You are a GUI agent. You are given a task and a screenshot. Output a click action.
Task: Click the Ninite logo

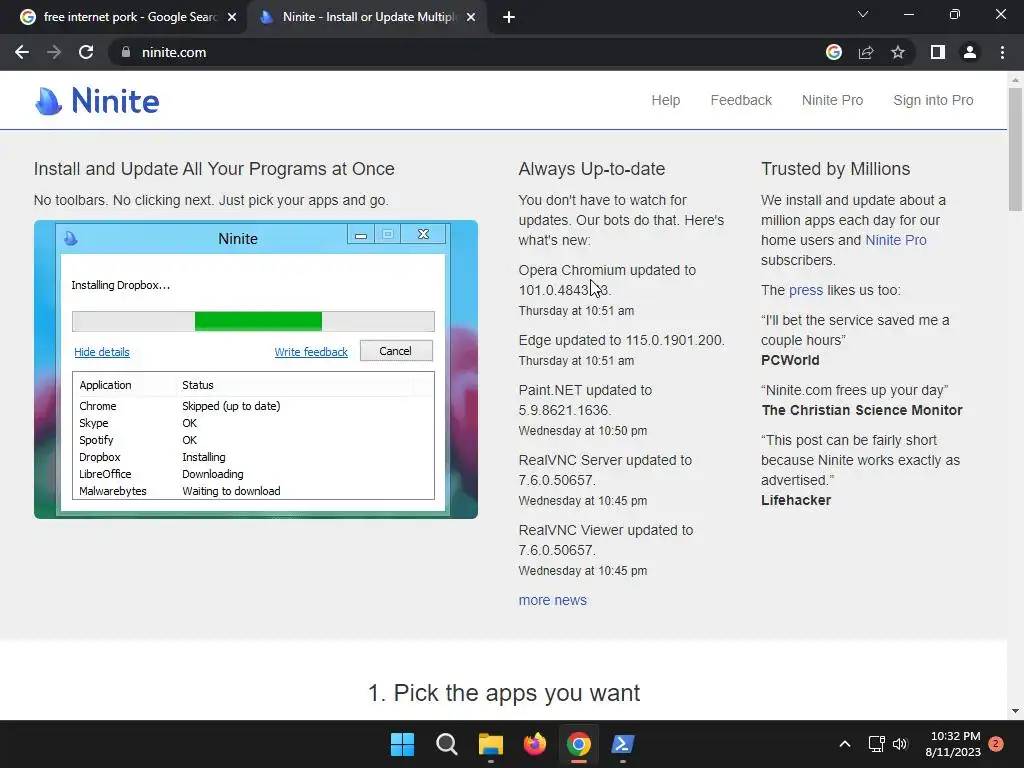click(97, 101)
